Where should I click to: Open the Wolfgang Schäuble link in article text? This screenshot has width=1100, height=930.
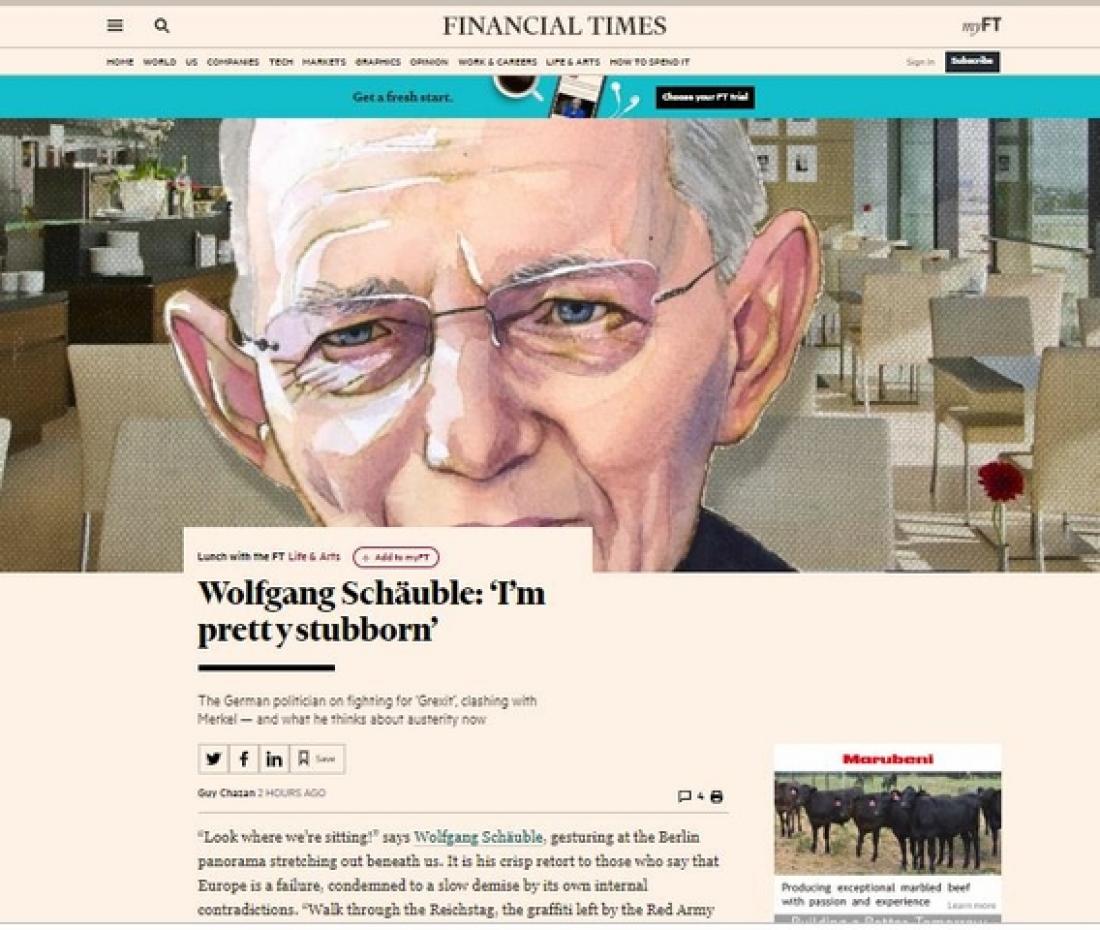click(x=478, y=837)
